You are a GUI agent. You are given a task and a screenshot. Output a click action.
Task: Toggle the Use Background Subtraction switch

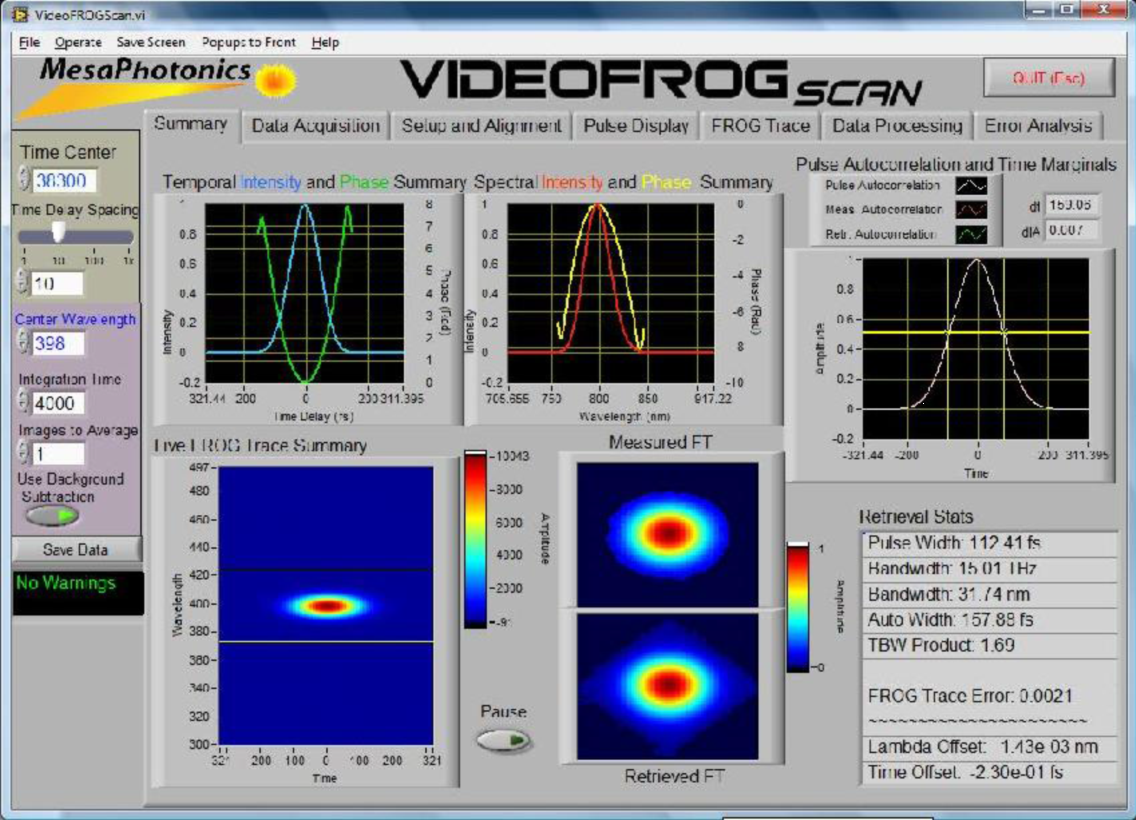[52, 516]
